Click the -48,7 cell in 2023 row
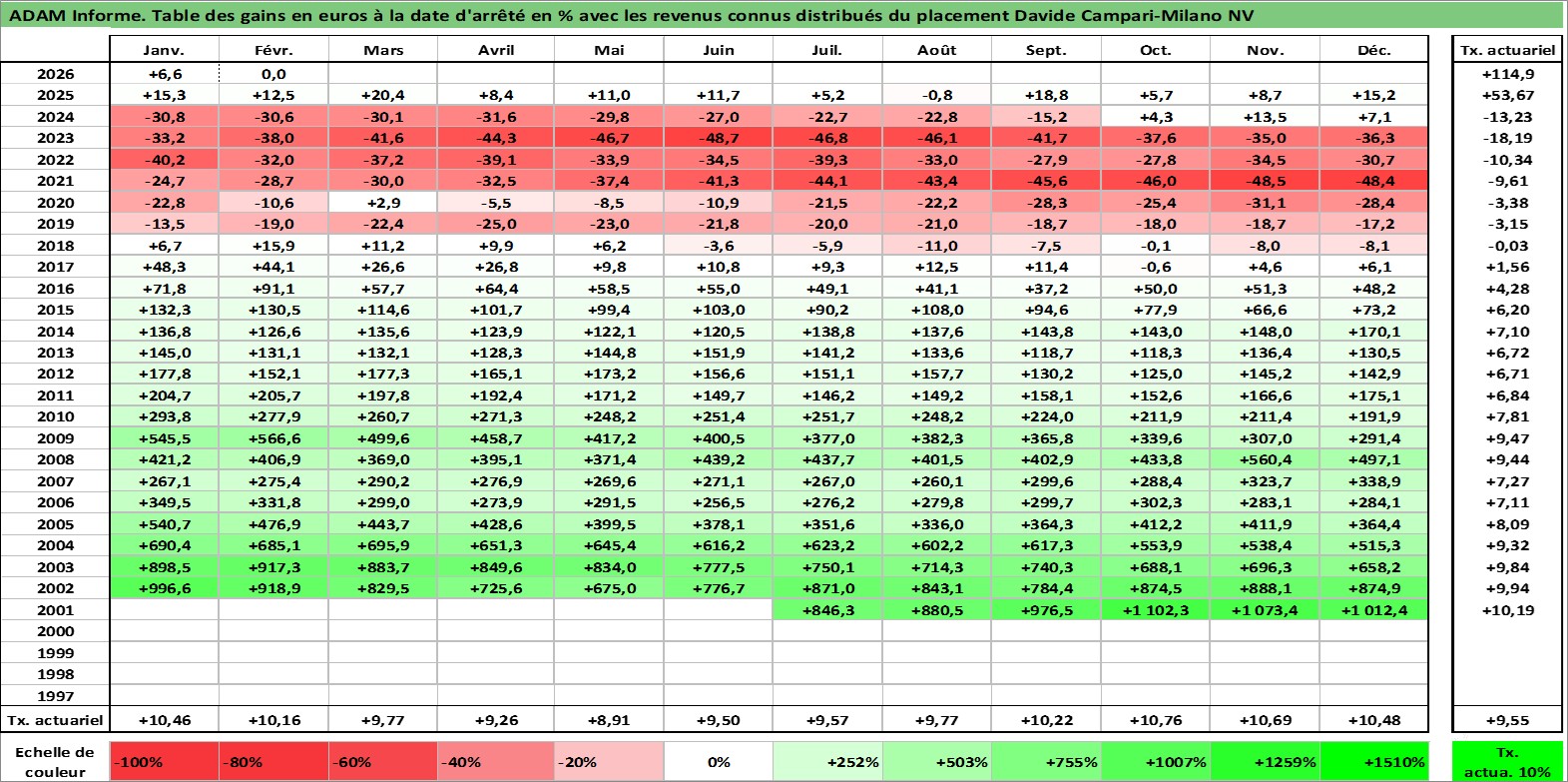The width and height of the screenshot is (1568, 782). point(719,138)
